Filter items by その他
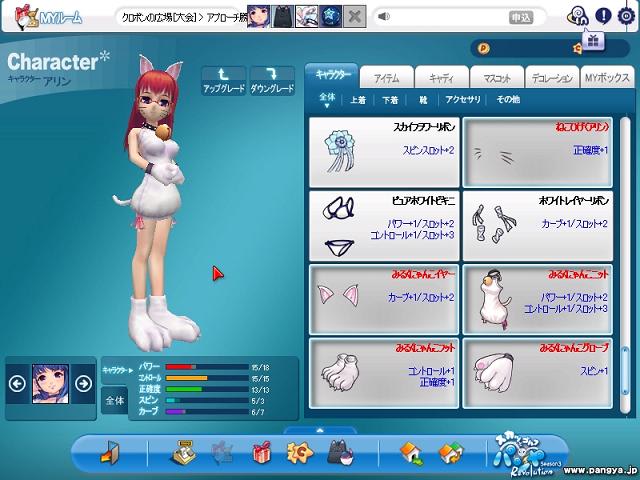640x480 pixels. [508, 100]
